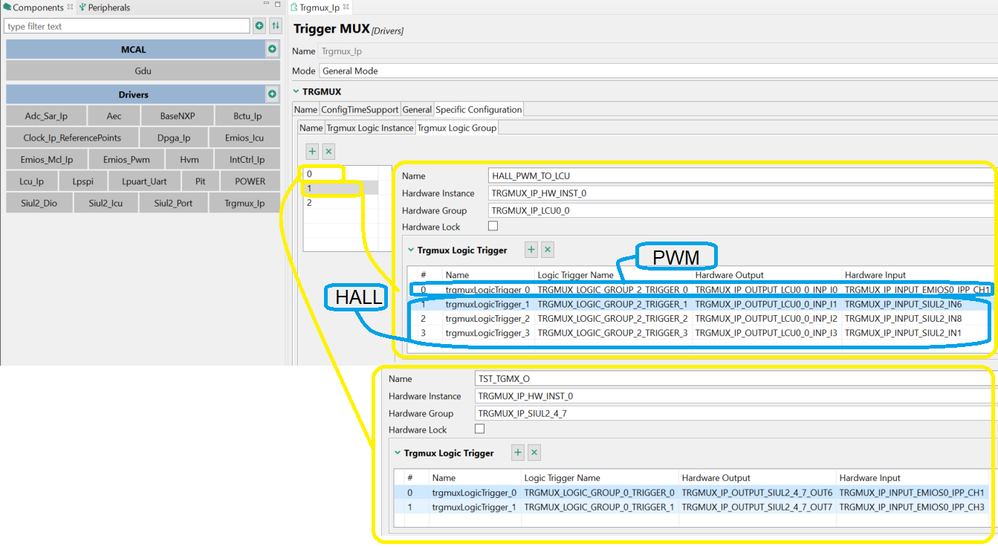
Task: Collapse Trgmux Logic Trigger in HALL_PWM_TO_LCU
Action: [x=411, y=250]
